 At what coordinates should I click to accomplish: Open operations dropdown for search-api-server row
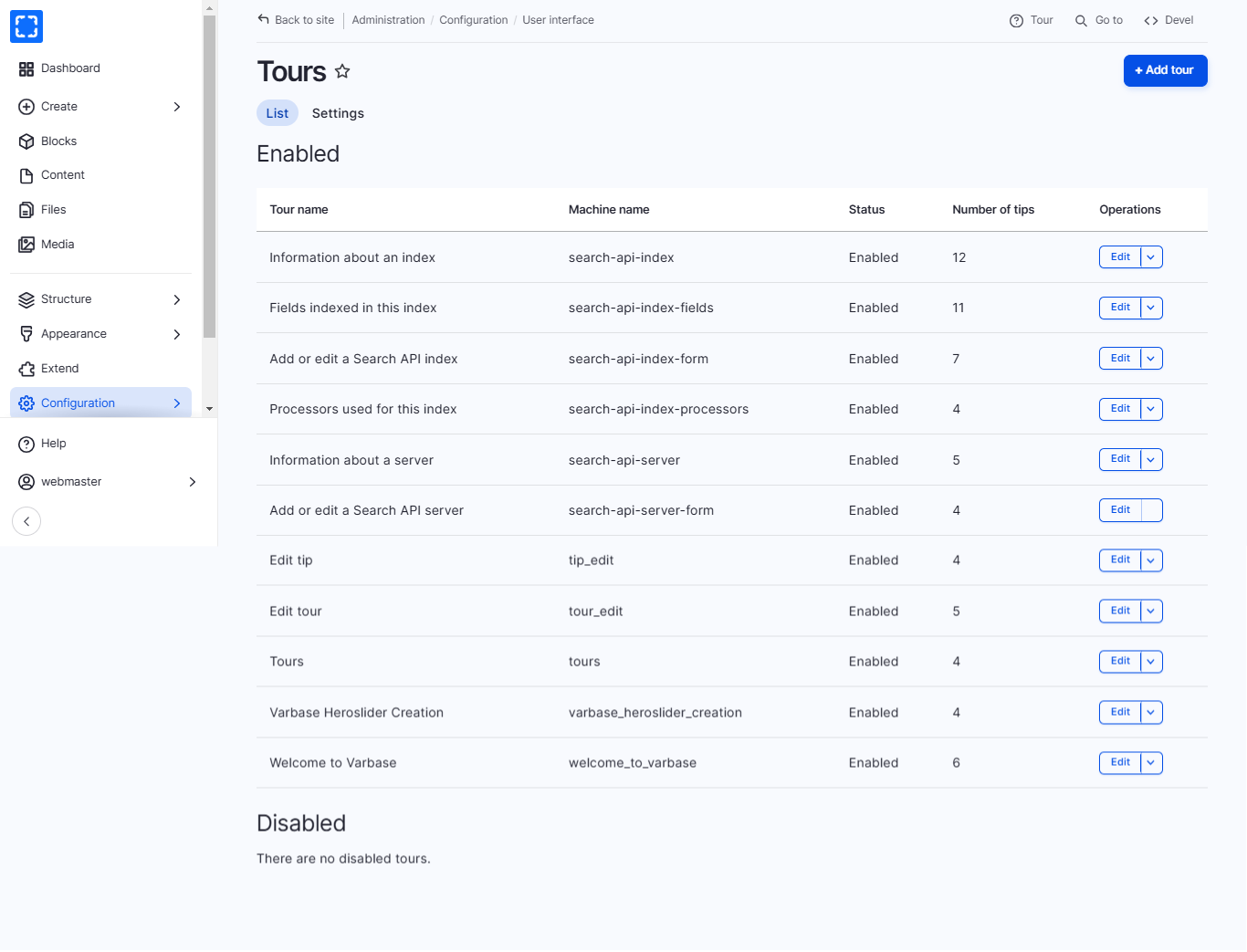click(1151, 460)
